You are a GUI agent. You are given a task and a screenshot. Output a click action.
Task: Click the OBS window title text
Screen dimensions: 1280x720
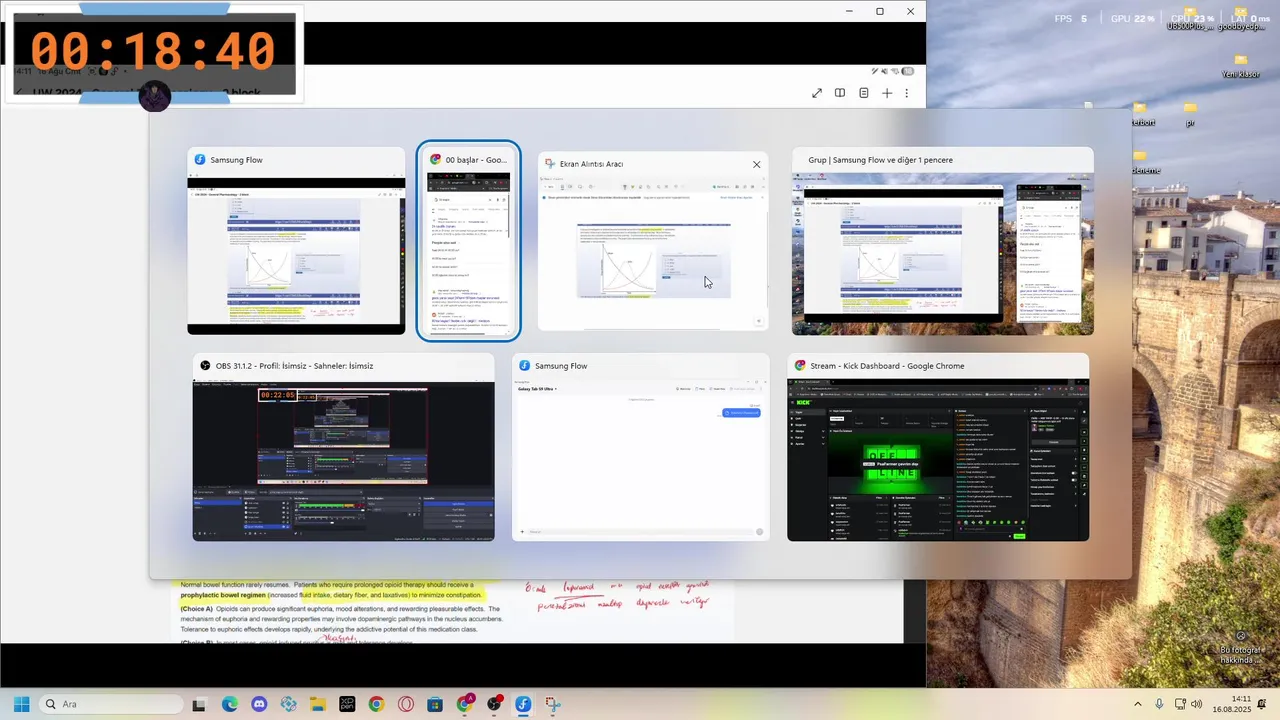point(294,366)
